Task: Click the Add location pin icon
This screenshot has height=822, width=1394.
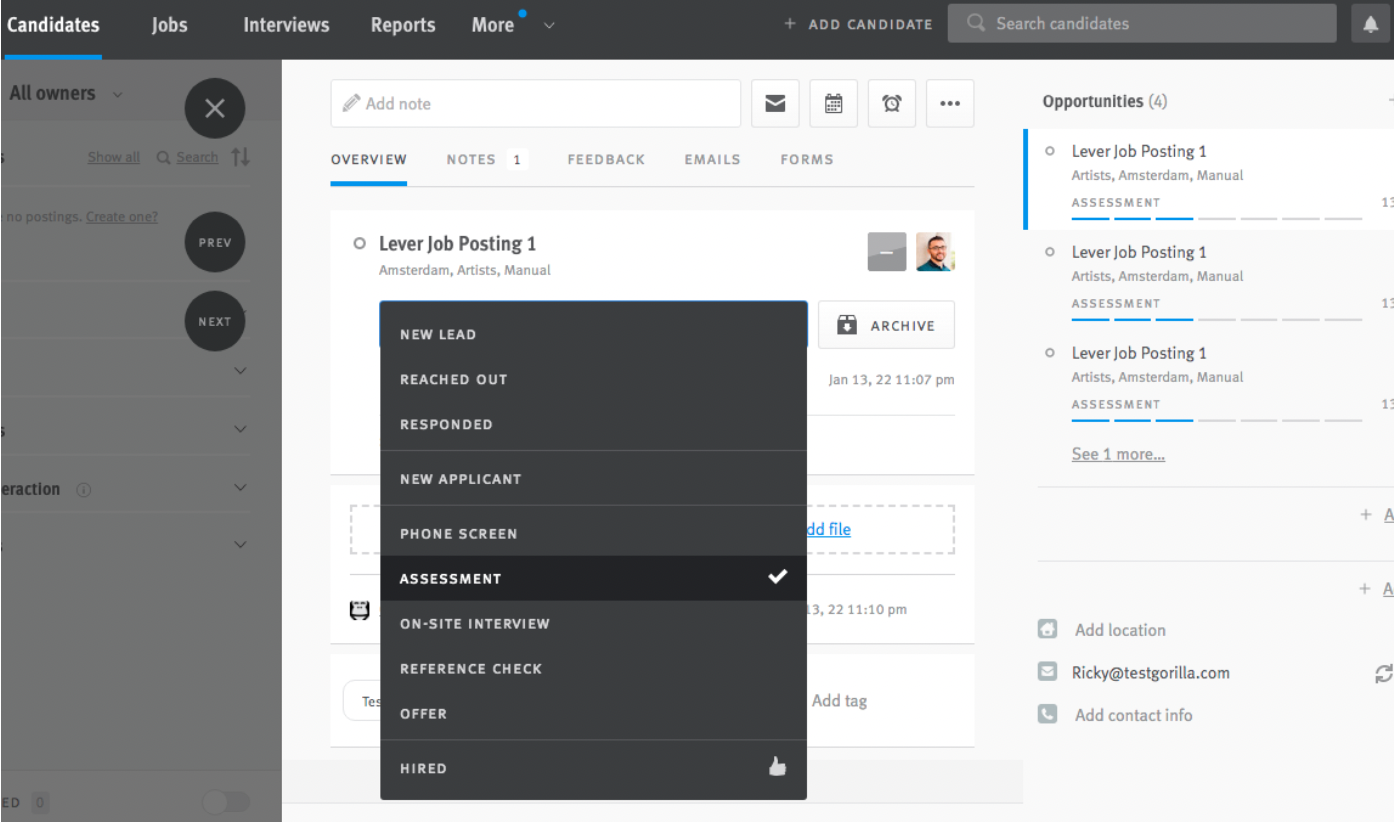Action: (x=1047, y=629)
